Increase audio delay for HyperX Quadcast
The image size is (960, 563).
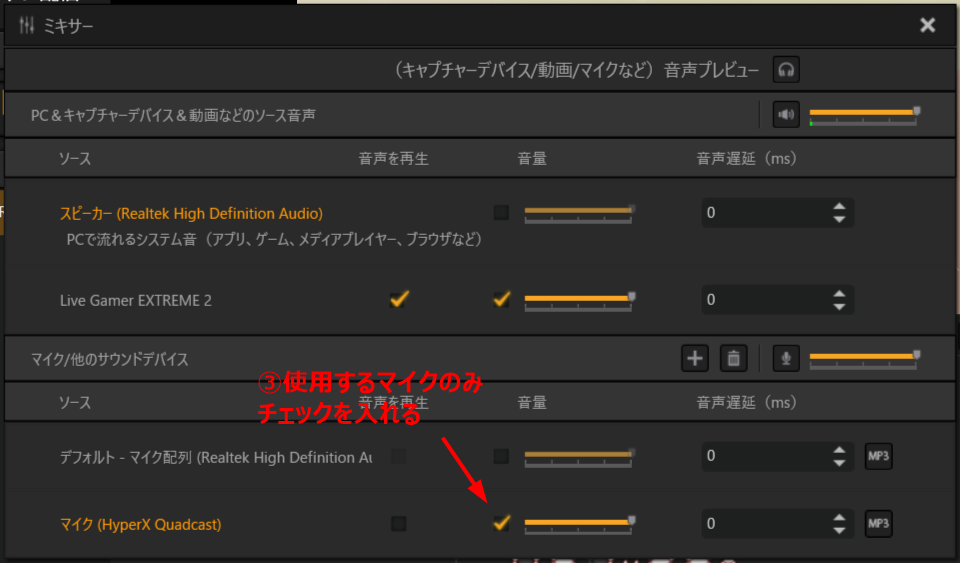pos(839,518)
